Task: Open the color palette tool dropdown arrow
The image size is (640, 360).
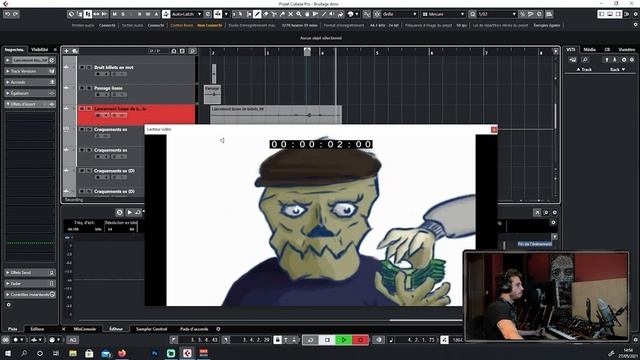Action: pyautogui.click(x=357, y=14)
